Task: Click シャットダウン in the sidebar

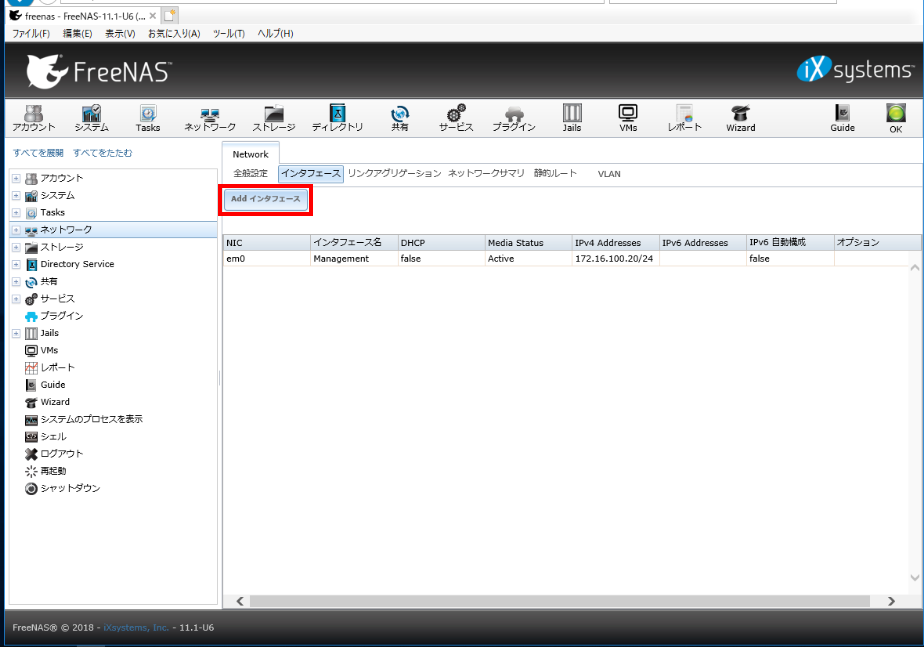Action: (x=70, y=488)
